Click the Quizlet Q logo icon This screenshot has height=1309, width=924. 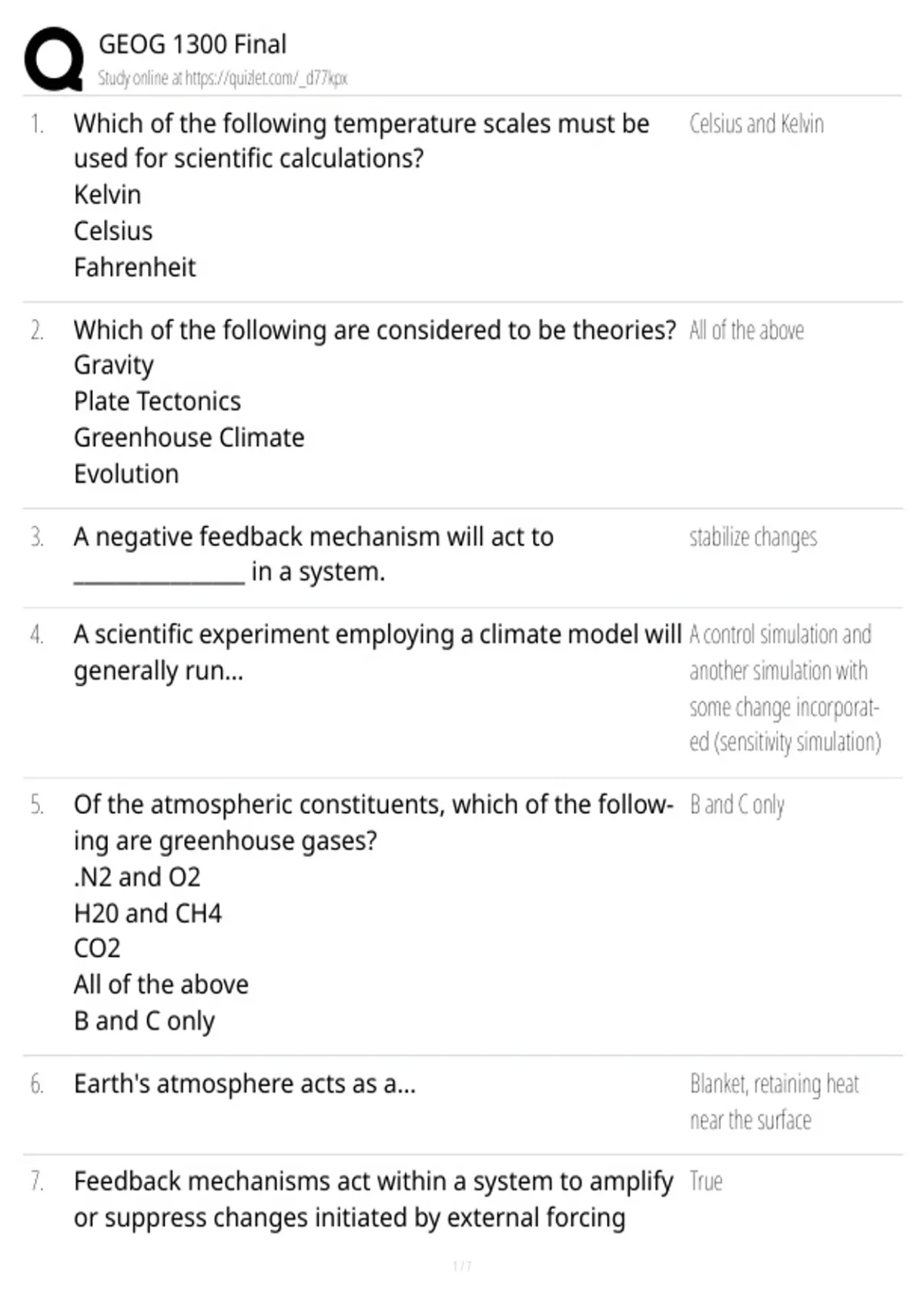tap(54, 59)
